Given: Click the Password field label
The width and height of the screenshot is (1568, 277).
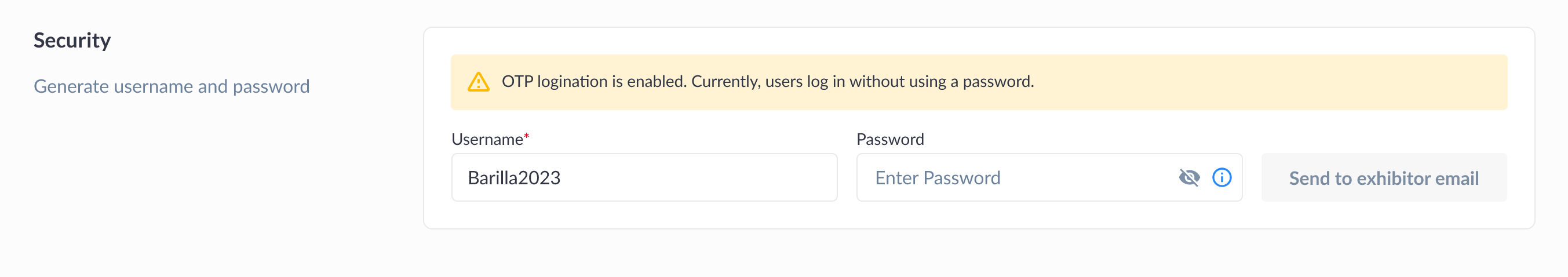Looking at the screenshot, I should (x=890, y=140).
